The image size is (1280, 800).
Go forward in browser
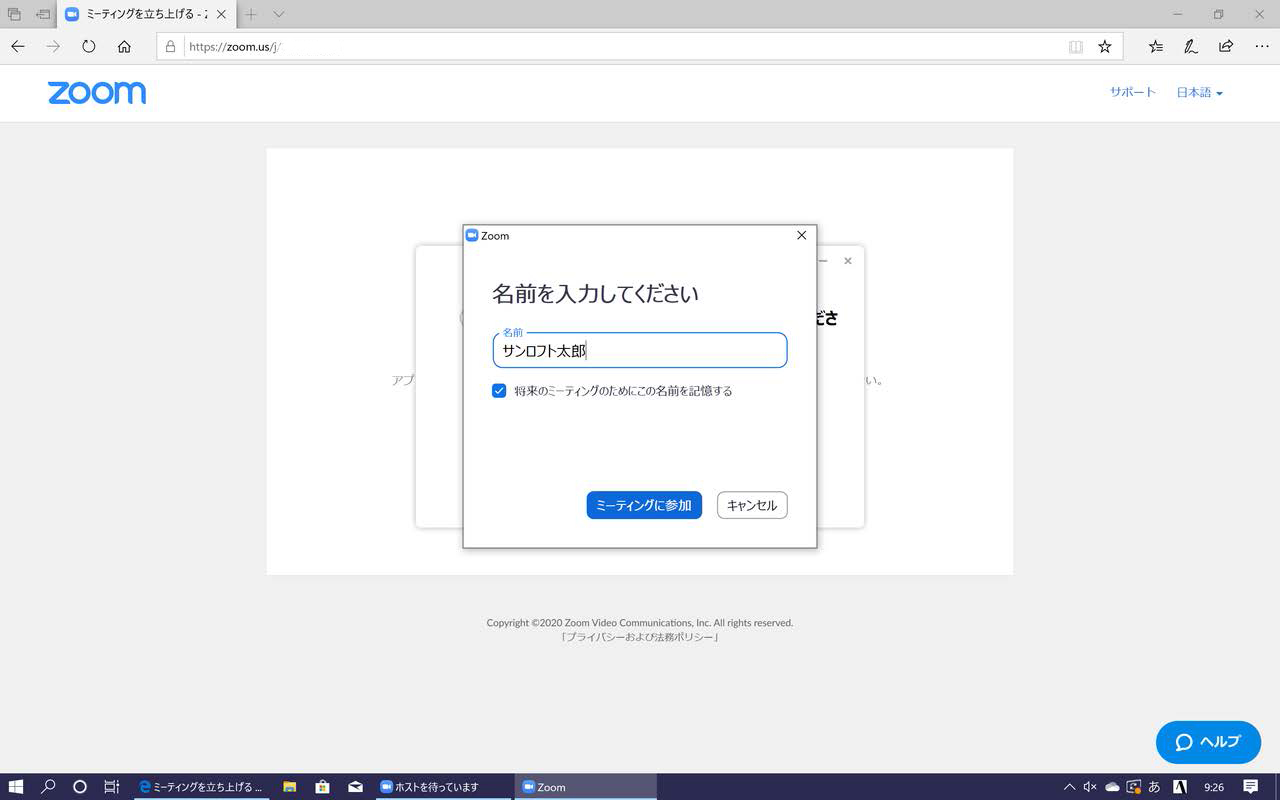pos(53,46)
